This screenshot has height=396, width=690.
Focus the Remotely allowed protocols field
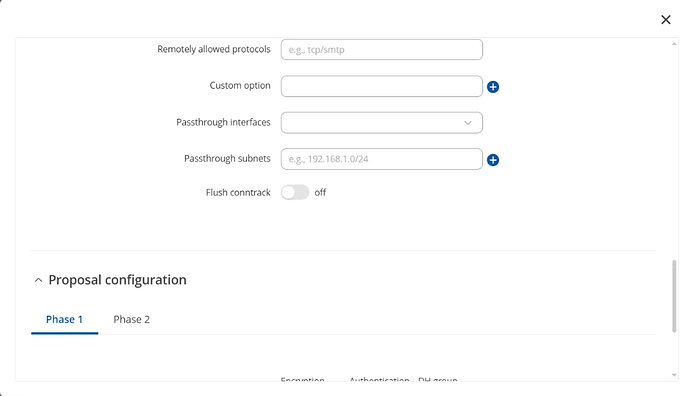[382, 50]
